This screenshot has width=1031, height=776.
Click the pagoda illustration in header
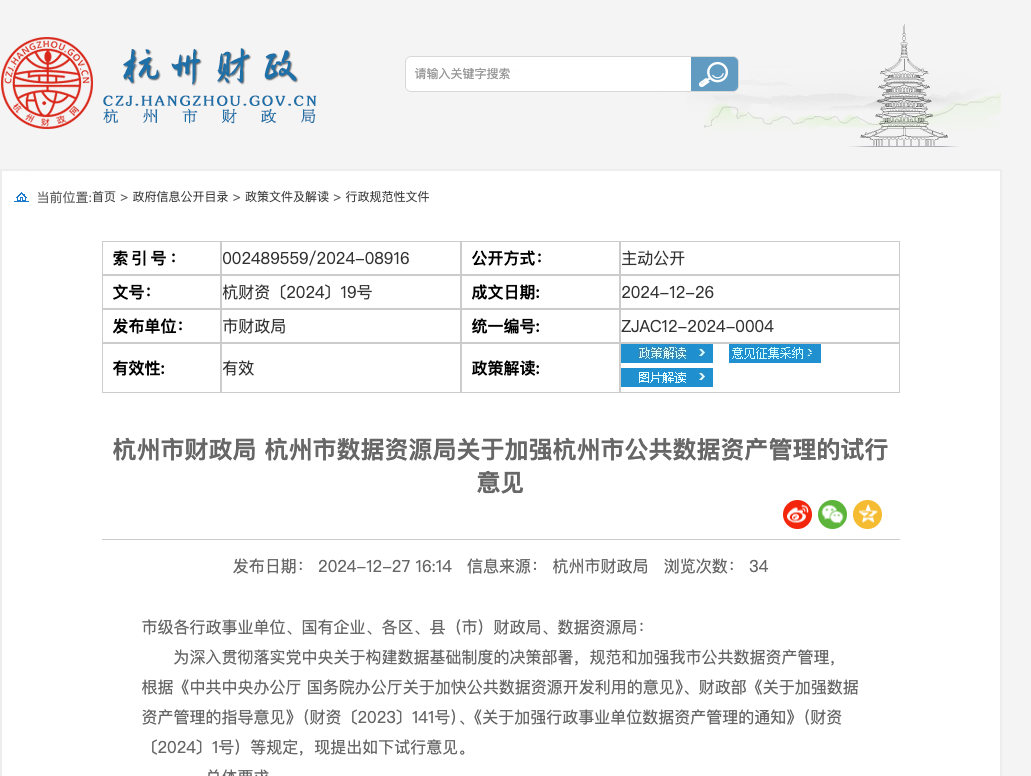903,86
